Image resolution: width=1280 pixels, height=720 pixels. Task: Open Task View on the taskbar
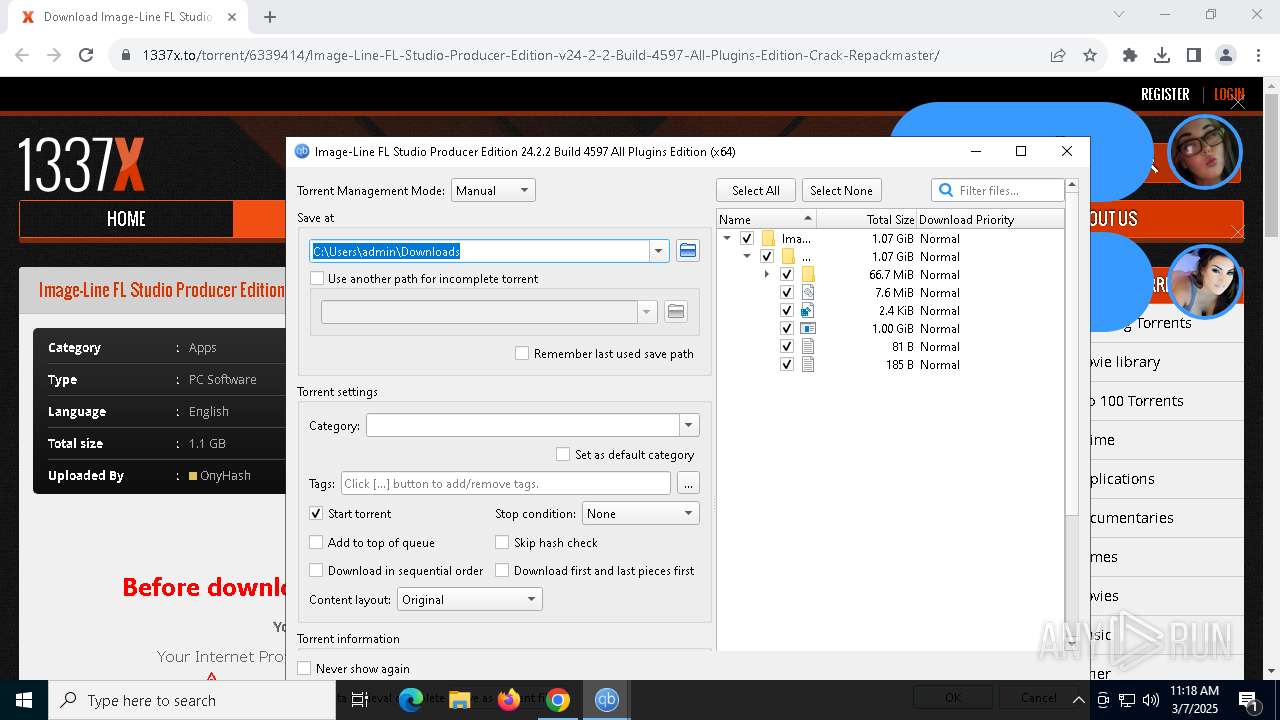coord(360,700)
